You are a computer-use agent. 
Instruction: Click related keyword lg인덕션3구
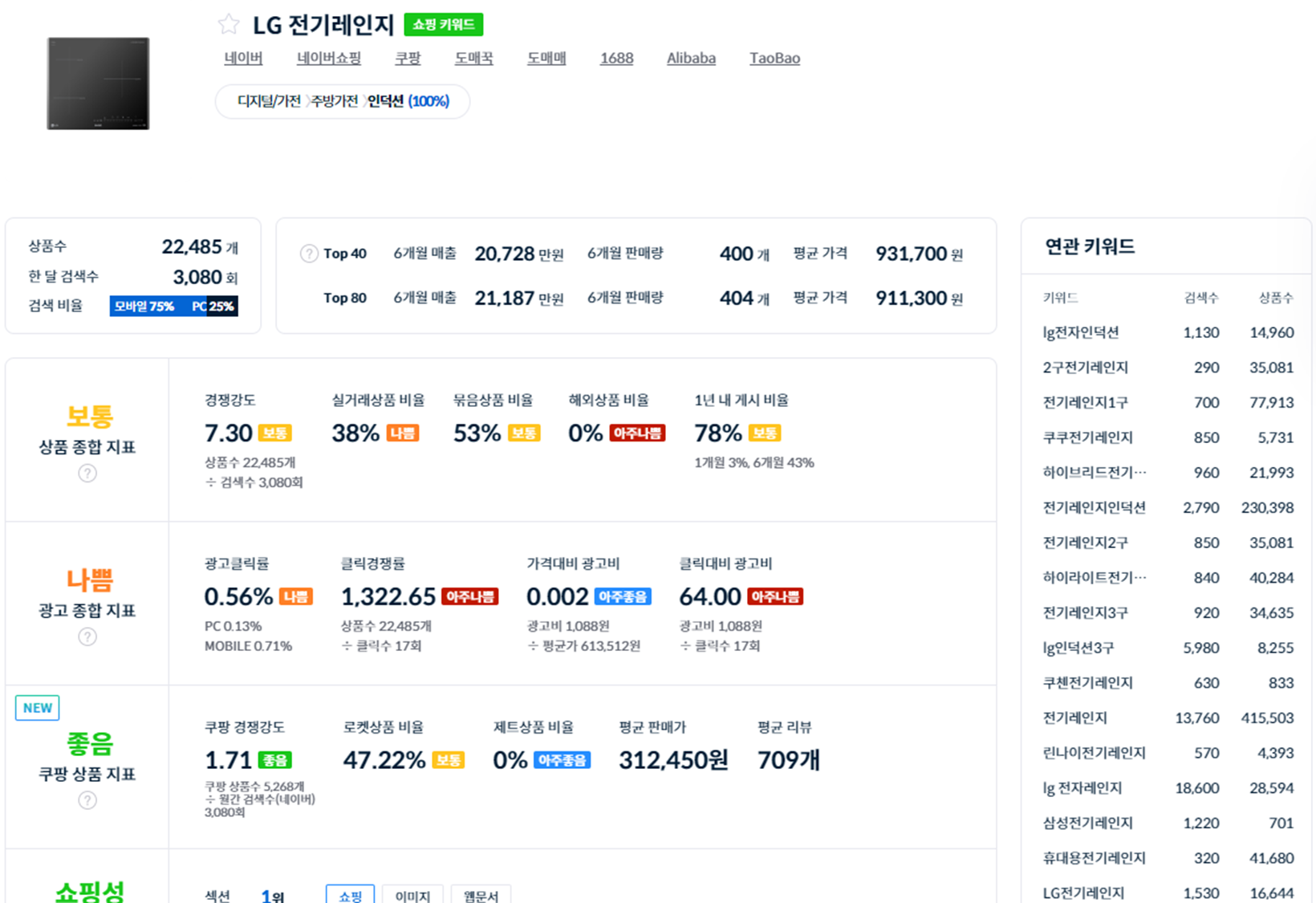pyautogui.click(x=1078, y=648)
